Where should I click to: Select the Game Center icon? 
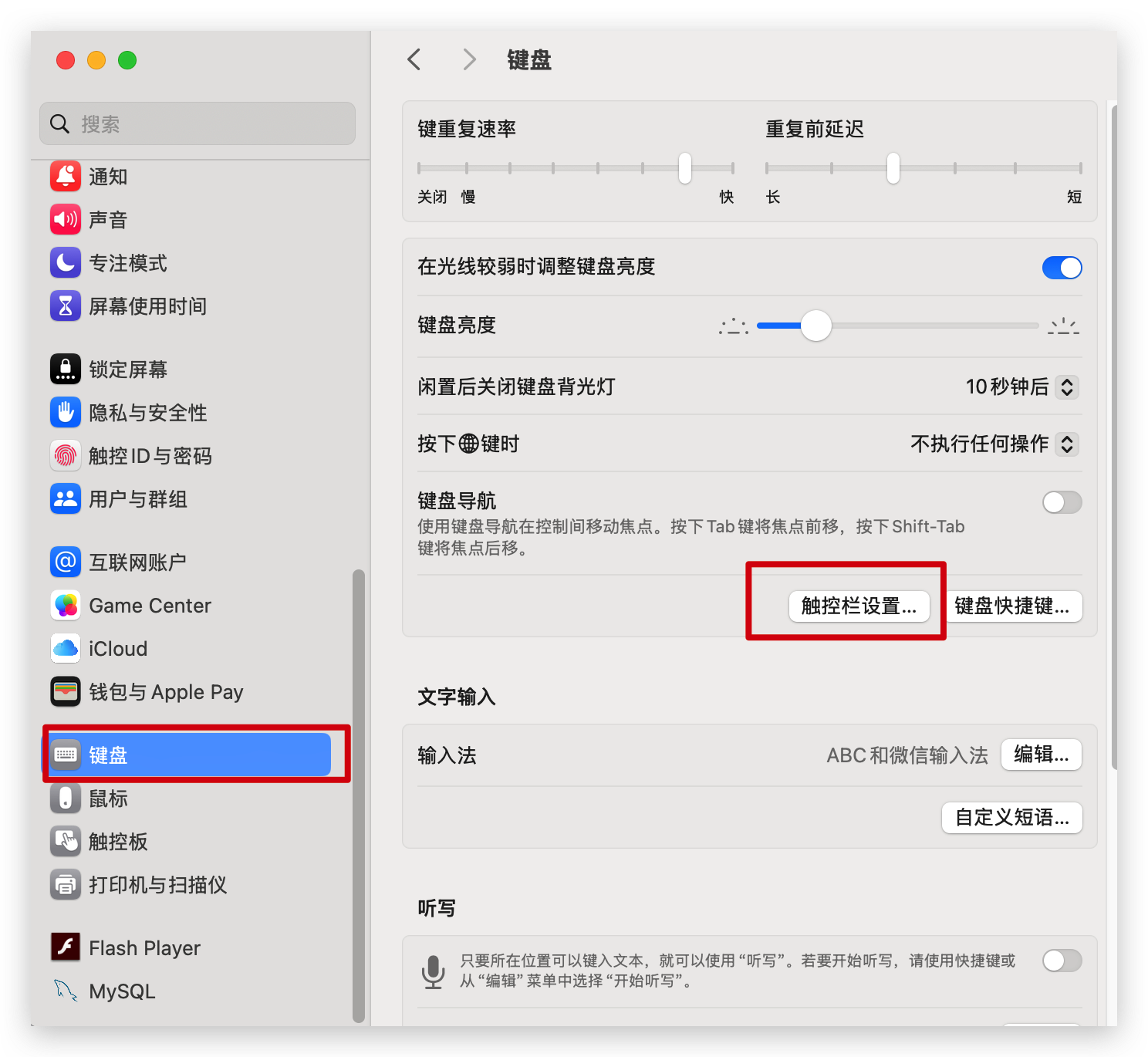(66, 606)
